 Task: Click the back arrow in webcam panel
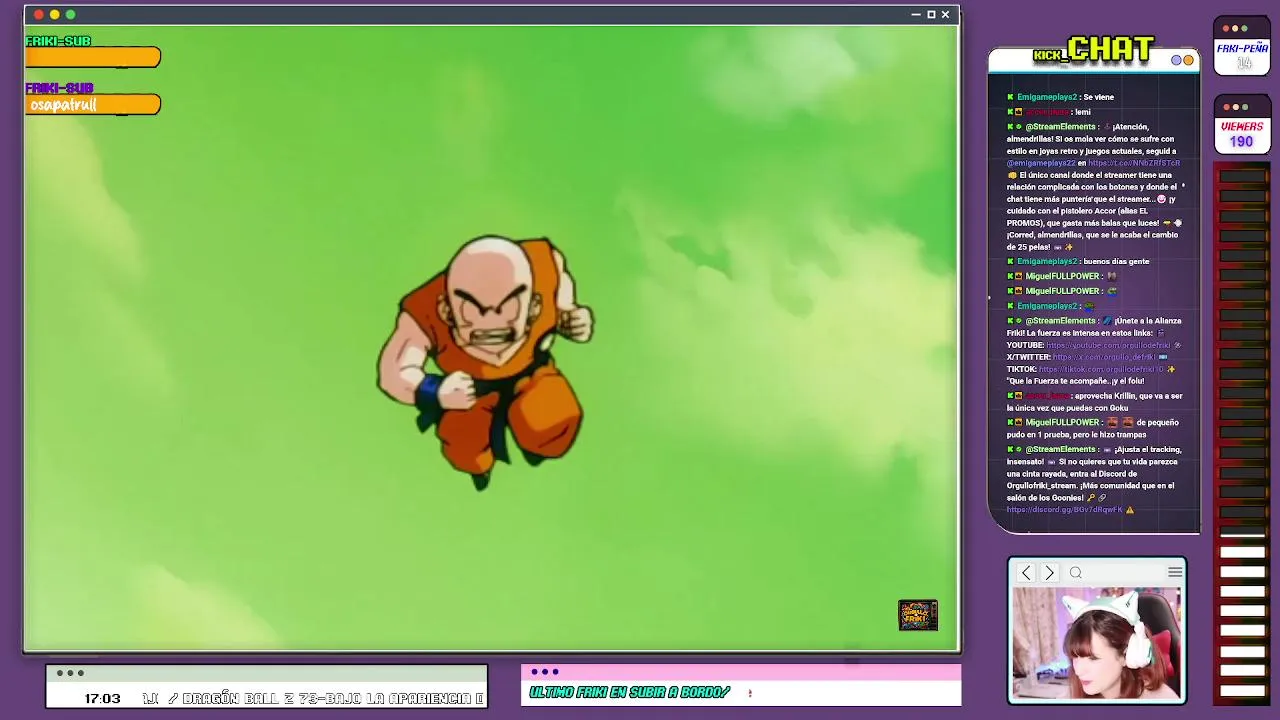(1026, 573)
